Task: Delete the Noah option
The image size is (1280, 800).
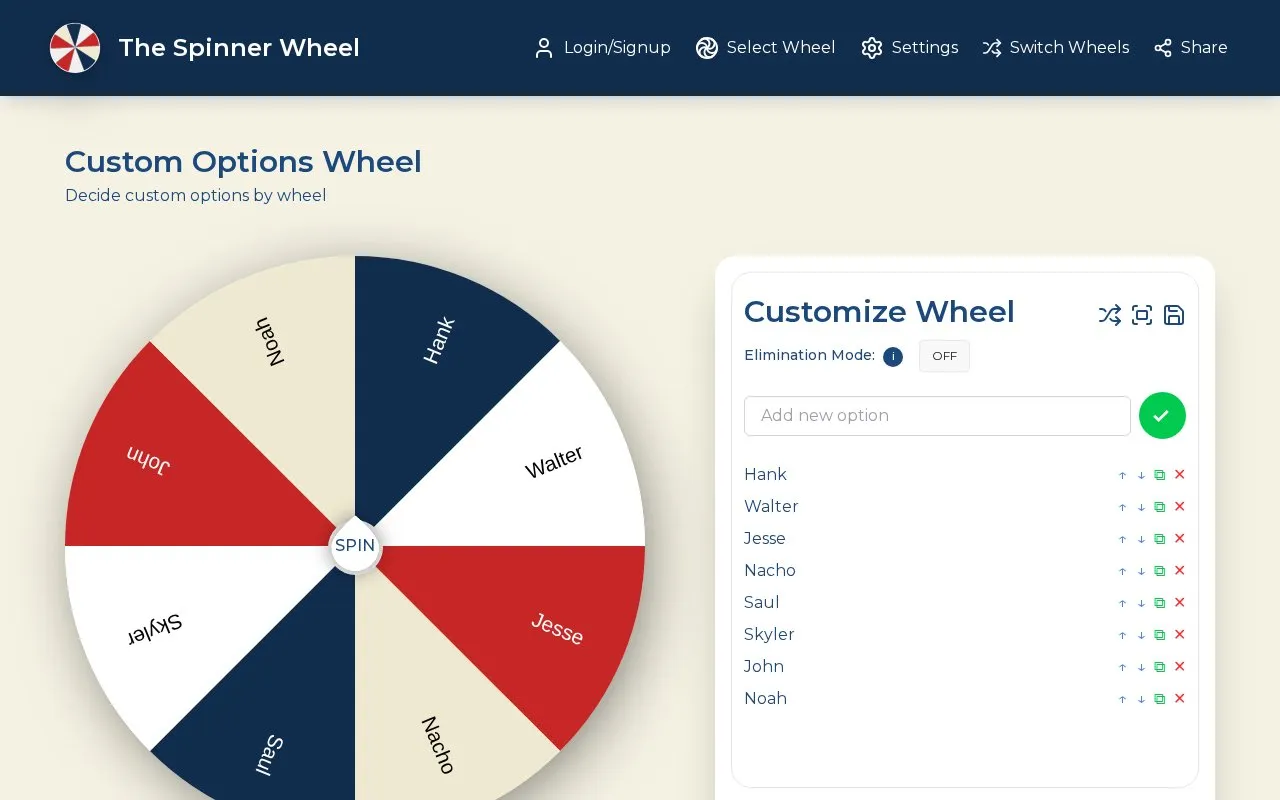Action: [1180, 699]
